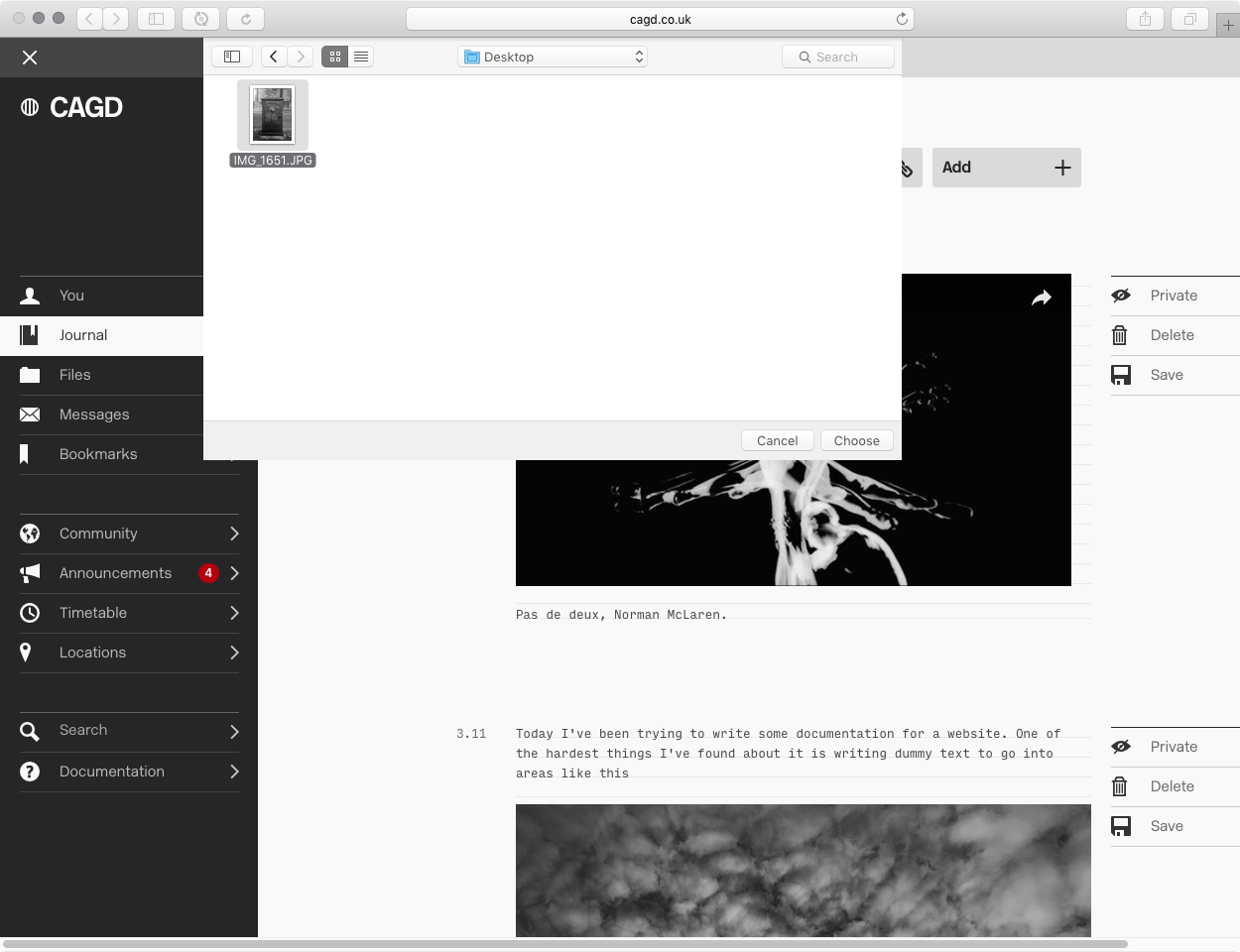Click the Timetable clock icon
This screenshot has width=1240, height=952.
(30, 613)
